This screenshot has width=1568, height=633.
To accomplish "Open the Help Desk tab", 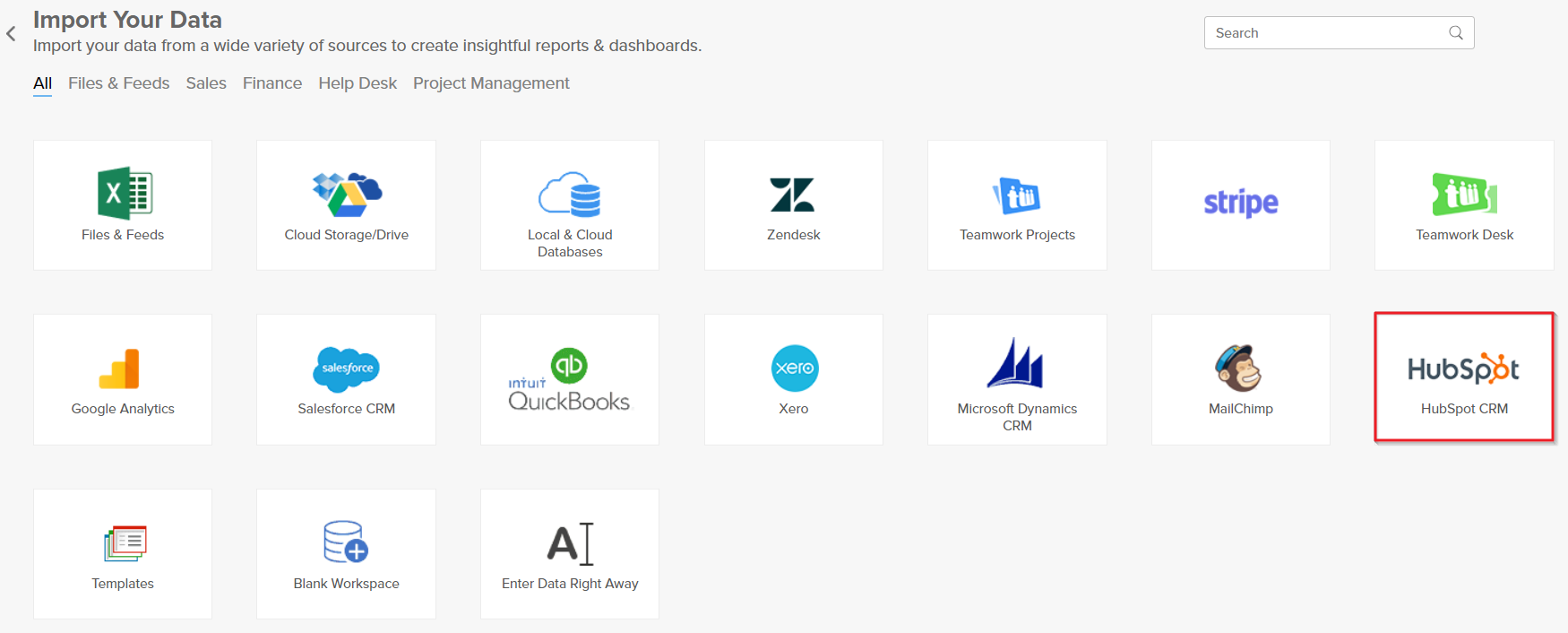I will 358,83.
